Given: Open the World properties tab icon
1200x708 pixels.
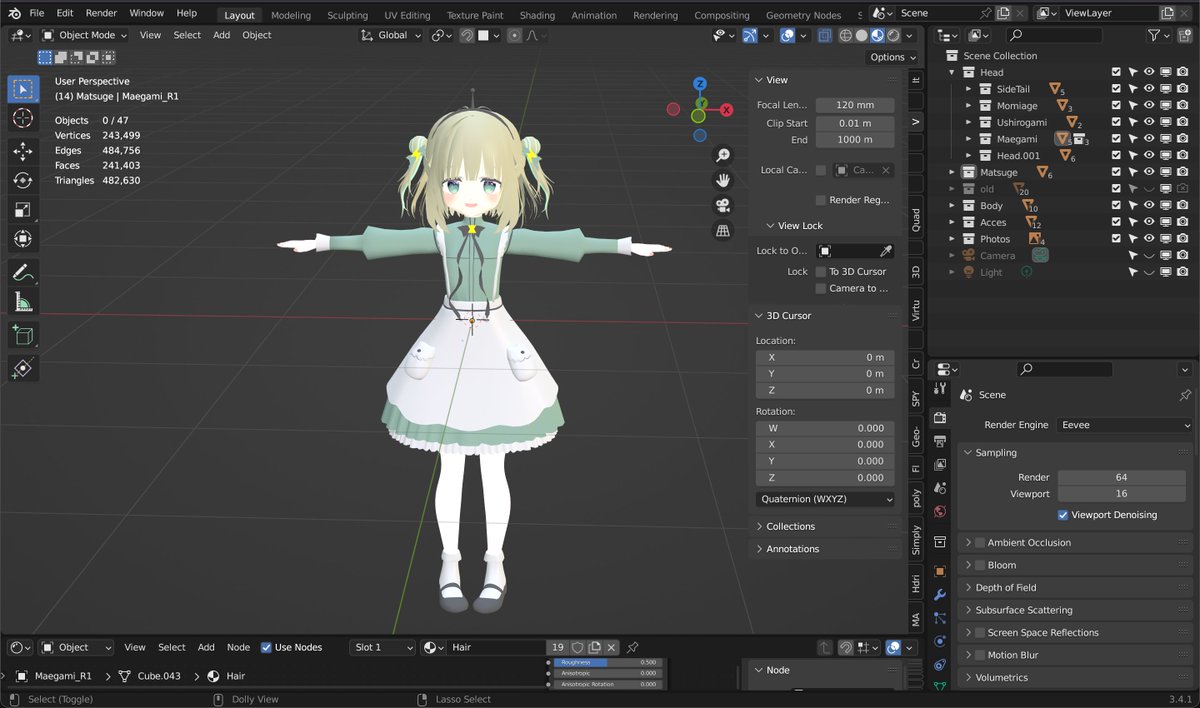Looking at the screenshot, I should click(939, 511).
